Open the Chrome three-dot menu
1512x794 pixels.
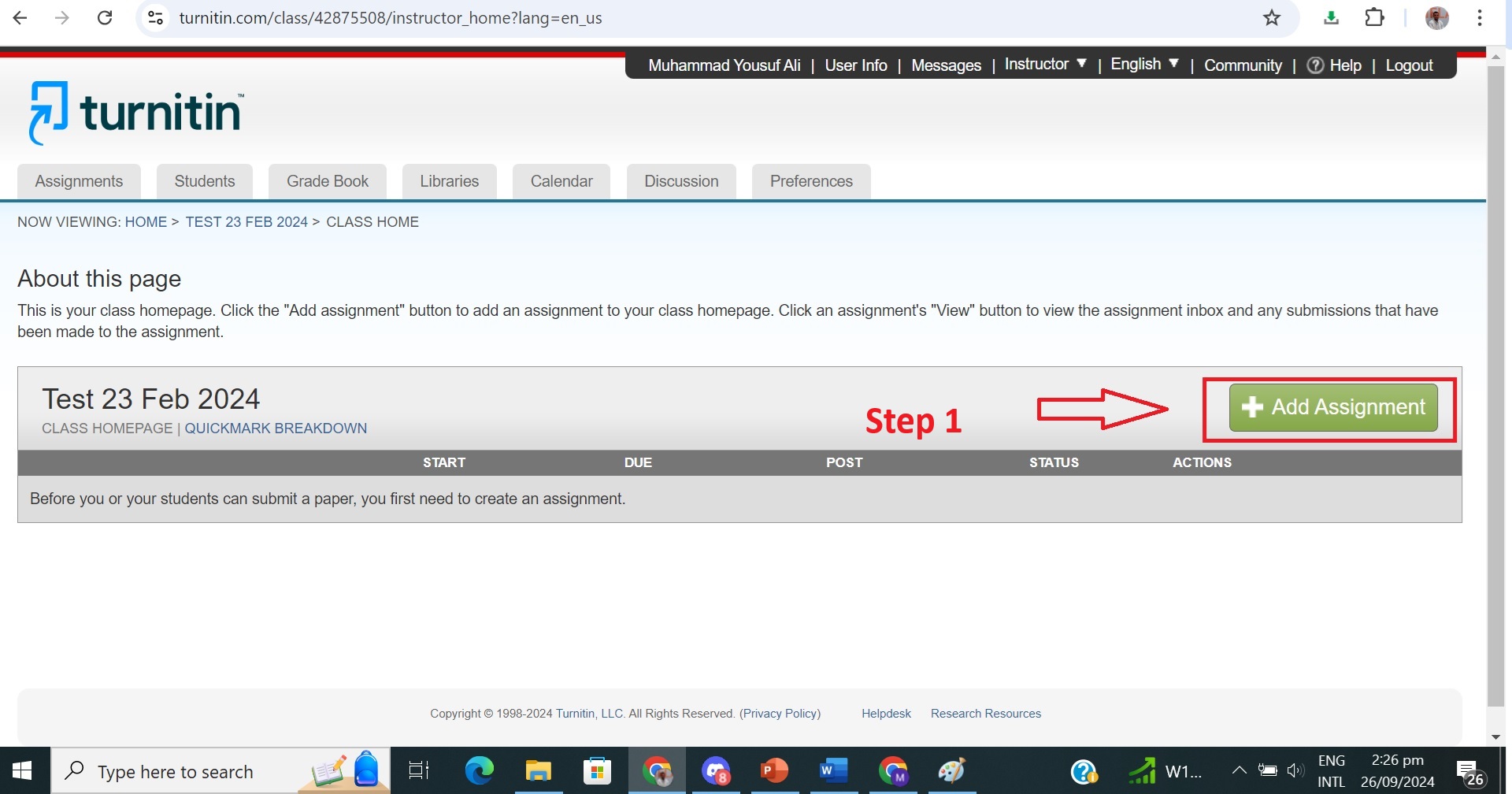(1480, 17)
